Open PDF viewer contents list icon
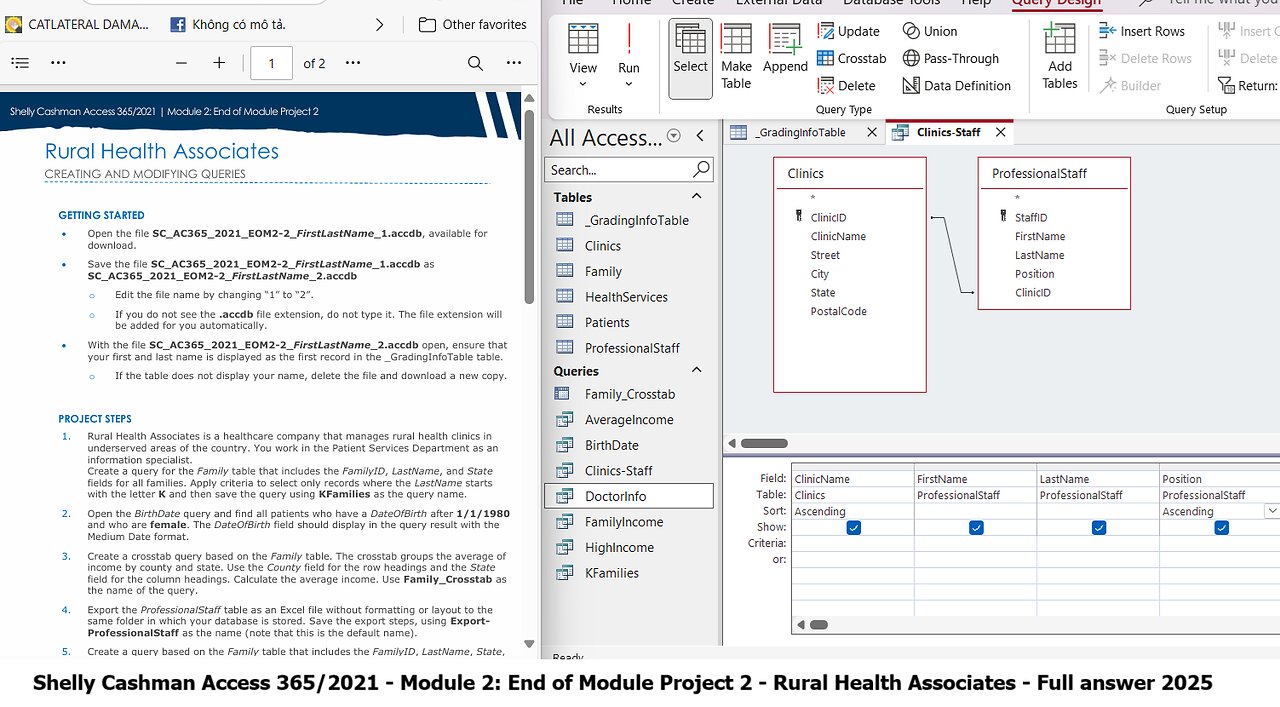 (x=20, y=63)
